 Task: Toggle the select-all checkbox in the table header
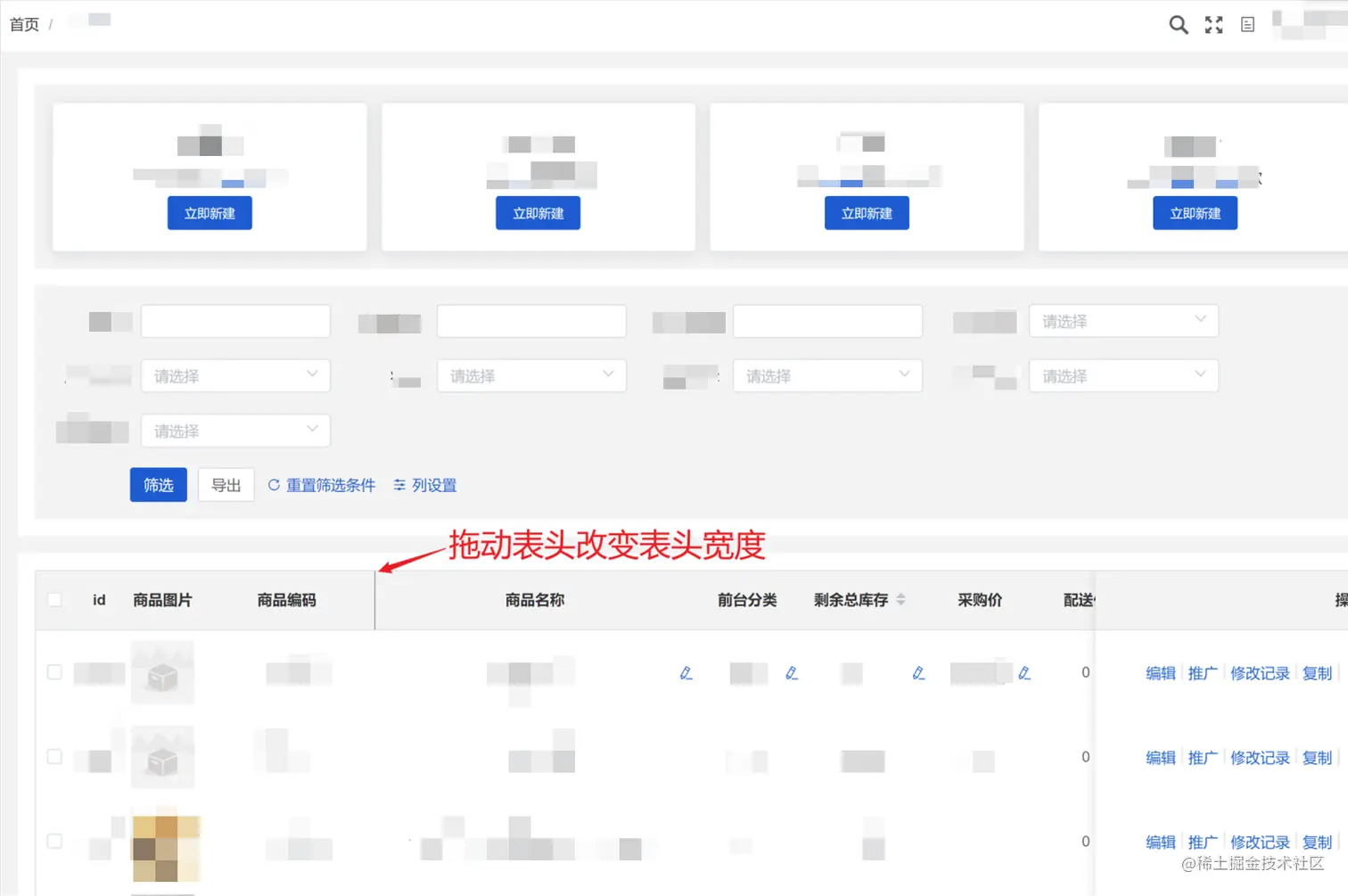(53, 599)
